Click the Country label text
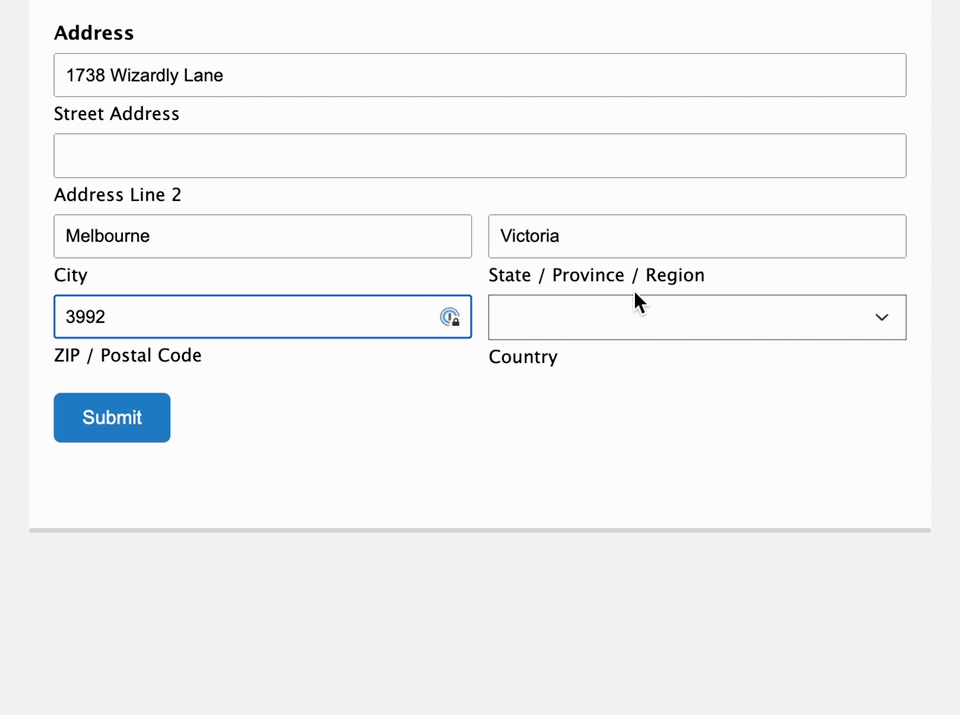Screen dimensions: 960x715 (x=523, y=357)
